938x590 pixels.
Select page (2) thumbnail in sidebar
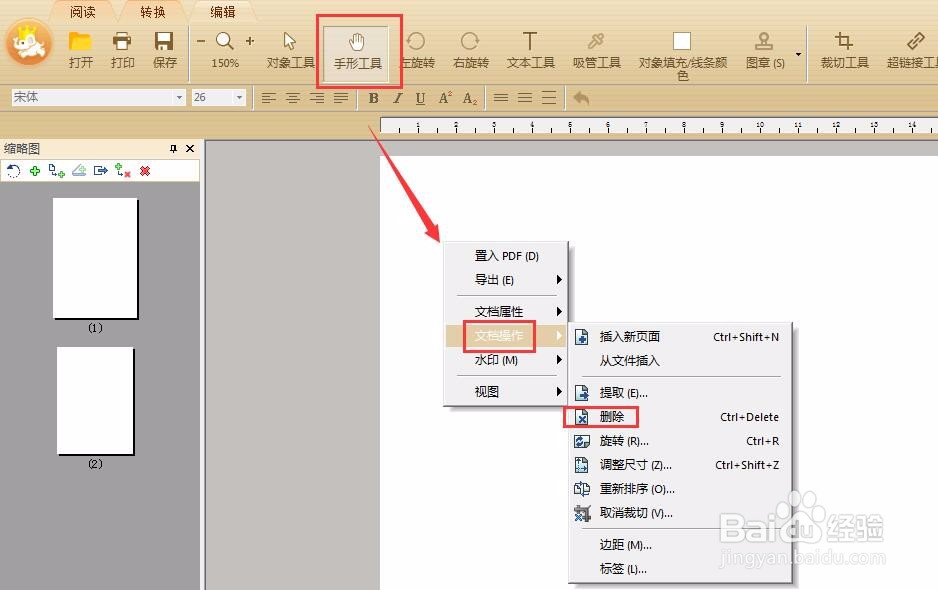point(95,400)
